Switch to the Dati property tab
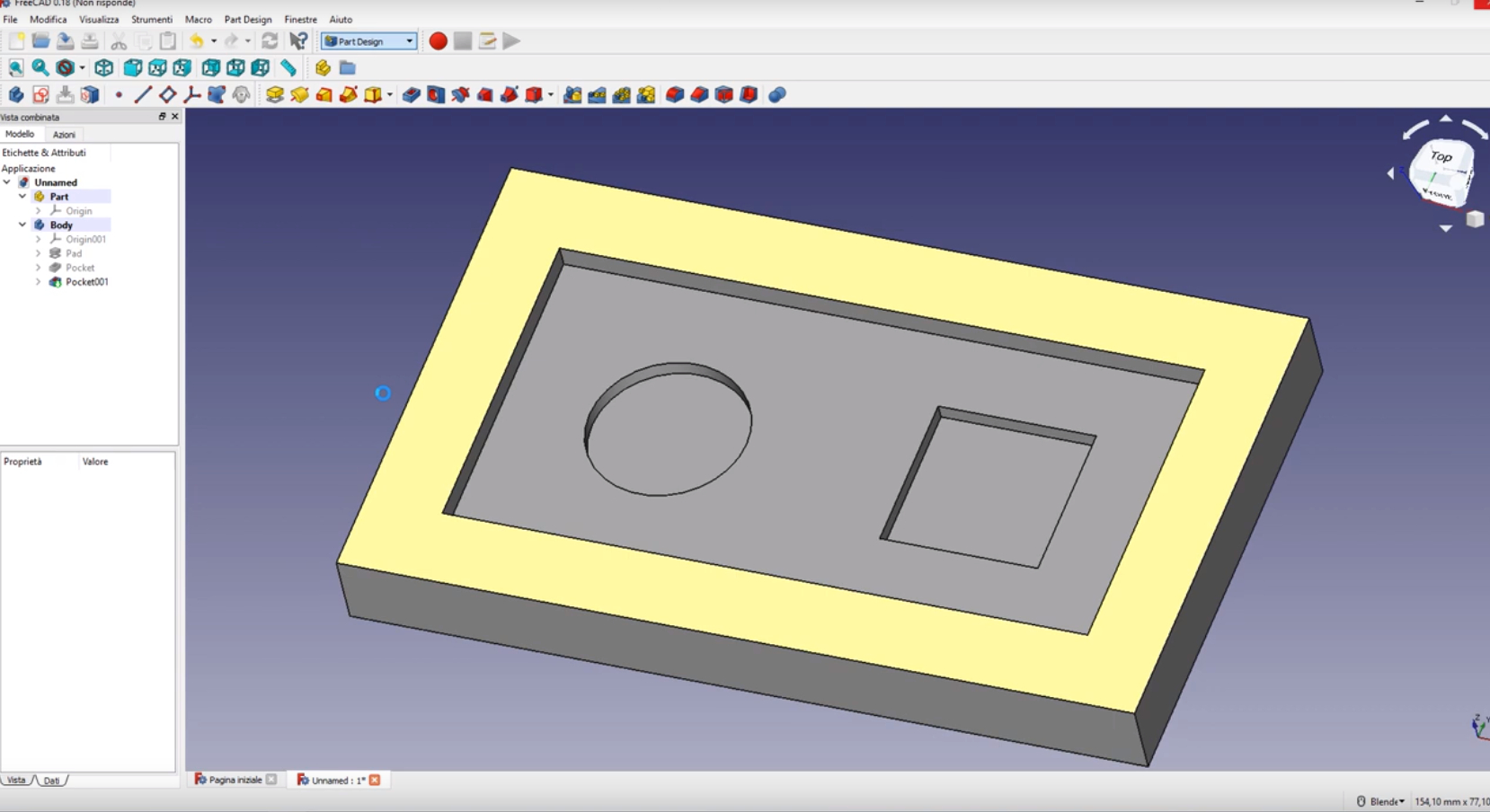 tap(52, 781)
